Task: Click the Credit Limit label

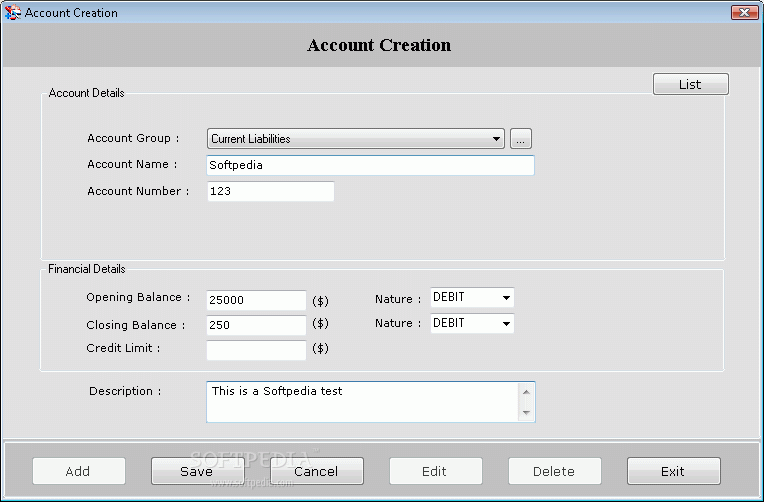Action: 123,348
